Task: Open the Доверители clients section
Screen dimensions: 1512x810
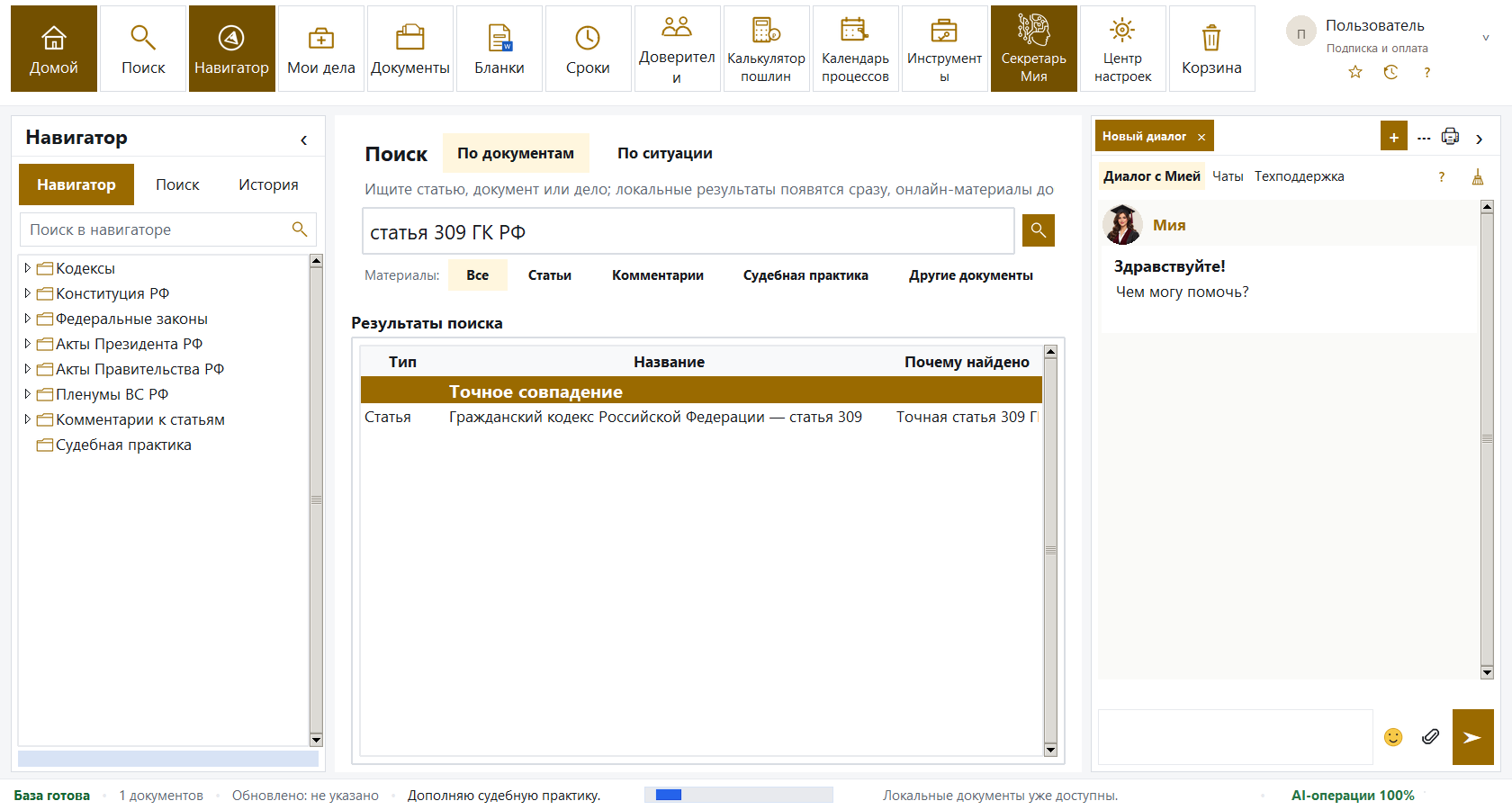Action: coord(677,49)
